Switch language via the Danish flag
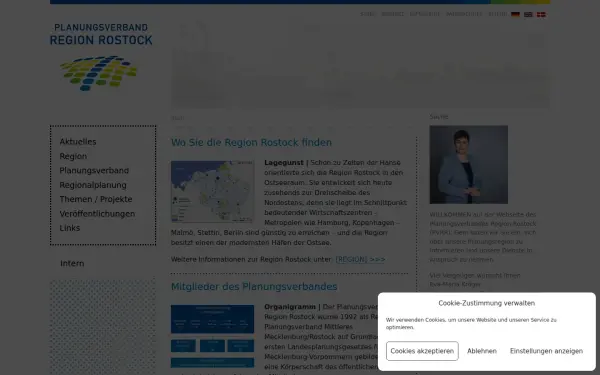The height and width of the screenshot is (375, 600). (x=541, y=14)
